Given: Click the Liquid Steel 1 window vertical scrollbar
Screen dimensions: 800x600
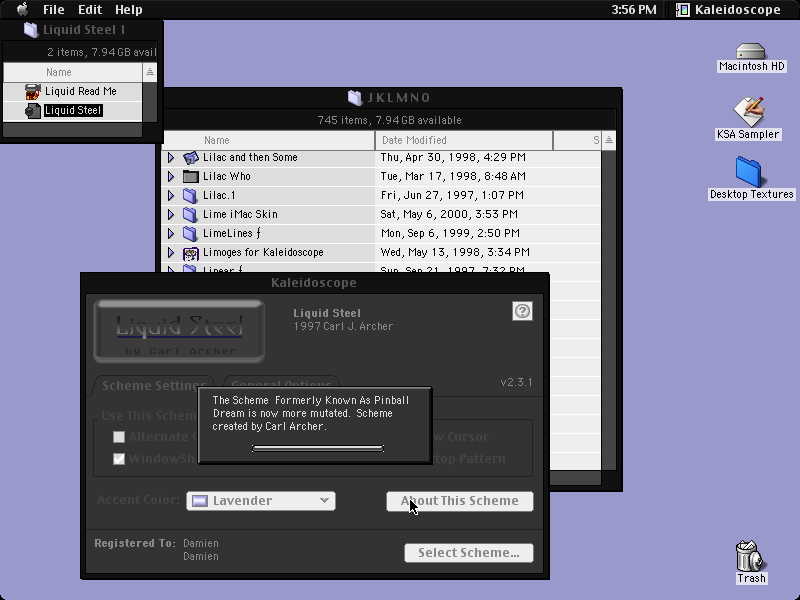Looking at the screenshot, I should tap(150, 102).
